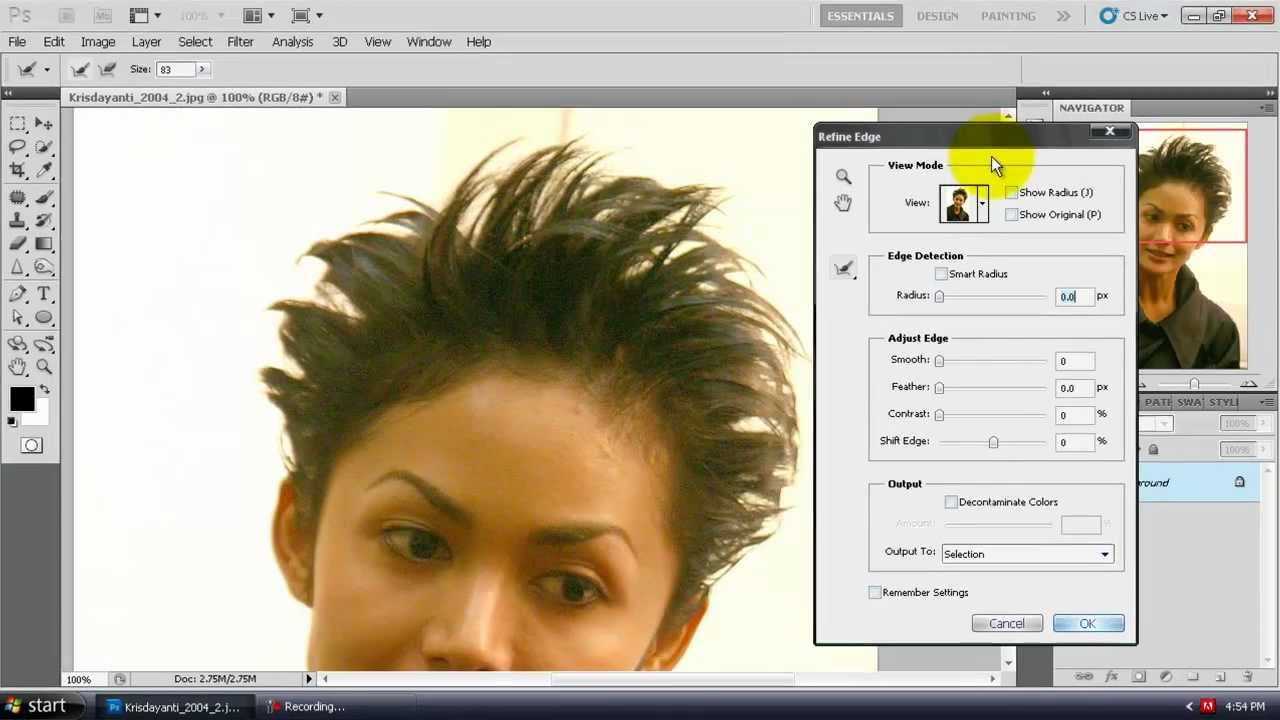The width and height of the screenshot is (1280, 720).
Task: Select the Pen tool
Action: tap(18, 295)
